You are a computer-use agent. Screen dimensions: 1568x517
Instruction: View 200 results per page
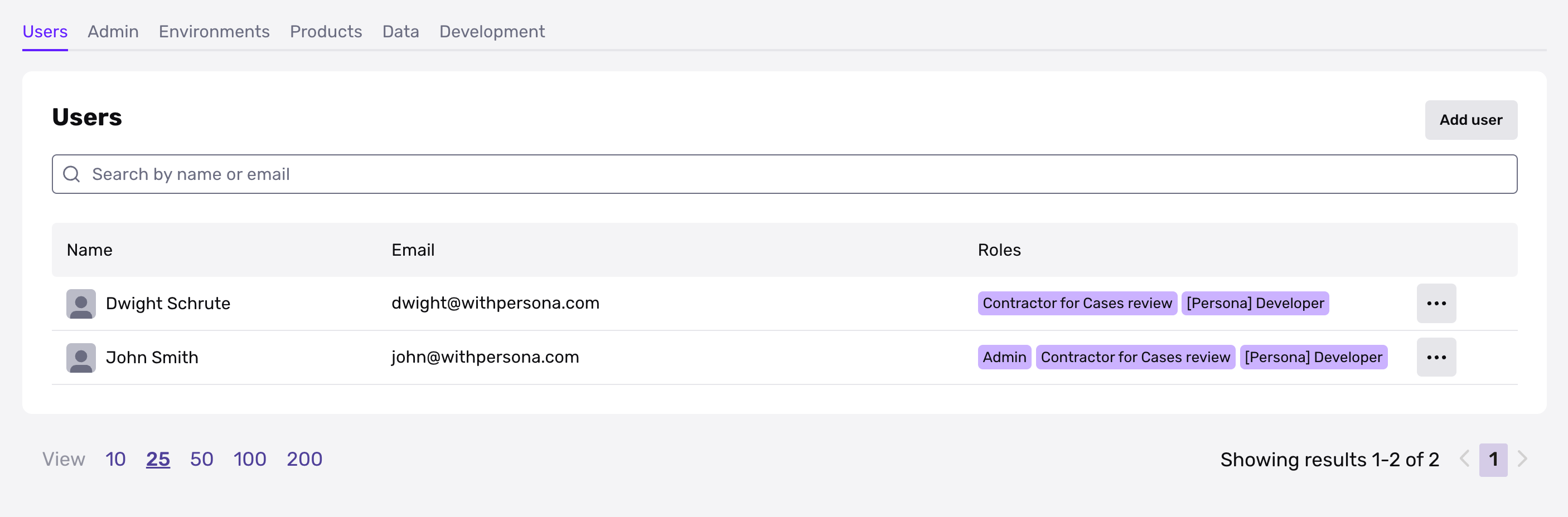[304, 459]
